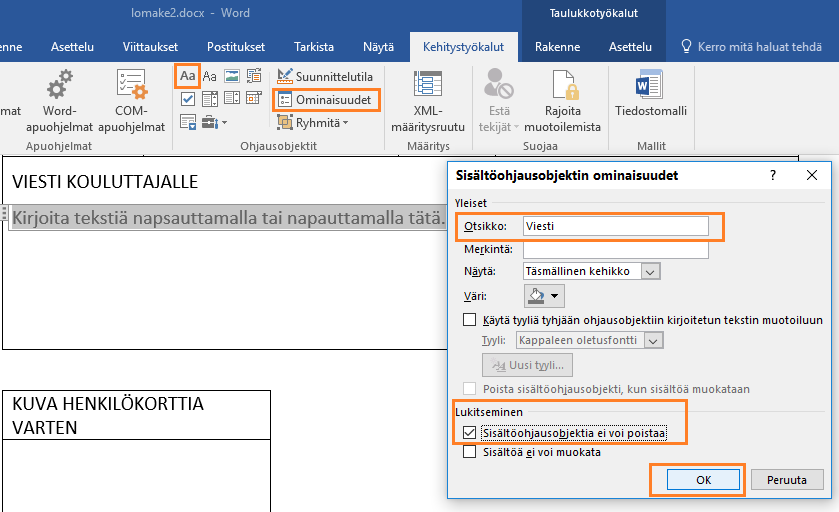Insert a Date Picker content control
839x512 pixels.
[254, 99]
